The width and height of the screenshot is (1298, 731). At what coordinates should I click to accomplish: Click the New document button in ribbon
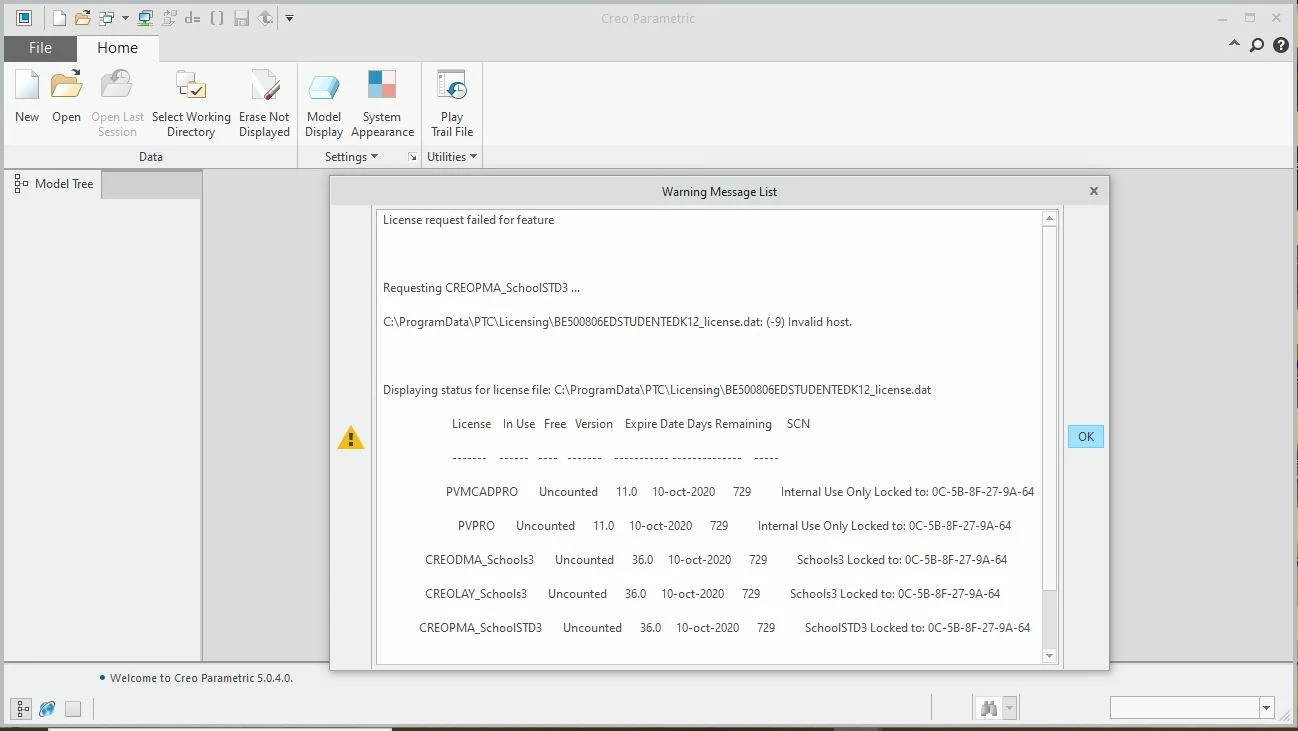27,98
